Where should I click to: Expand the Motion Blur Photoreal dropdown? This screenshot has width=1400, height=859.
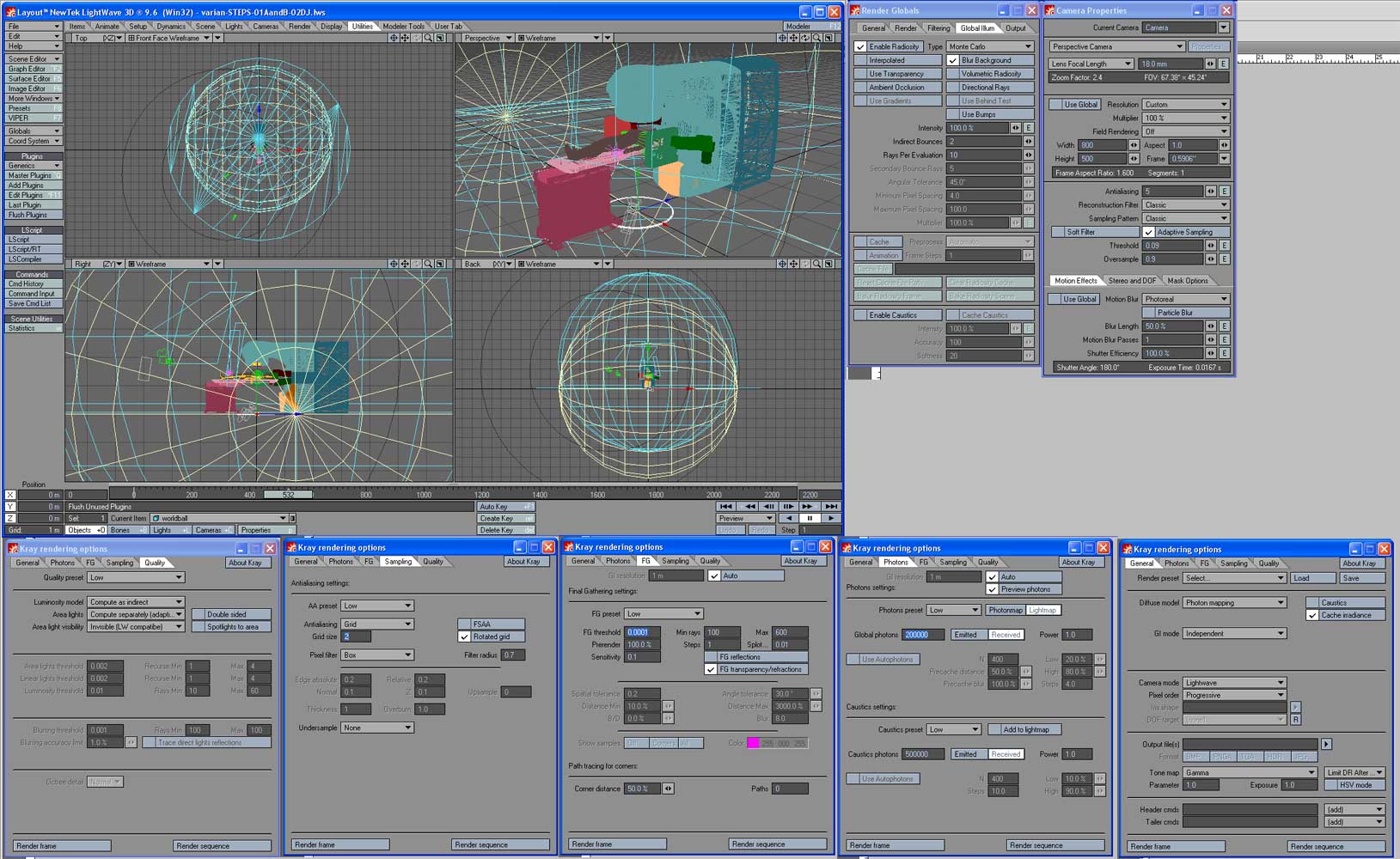point(1185,299)
